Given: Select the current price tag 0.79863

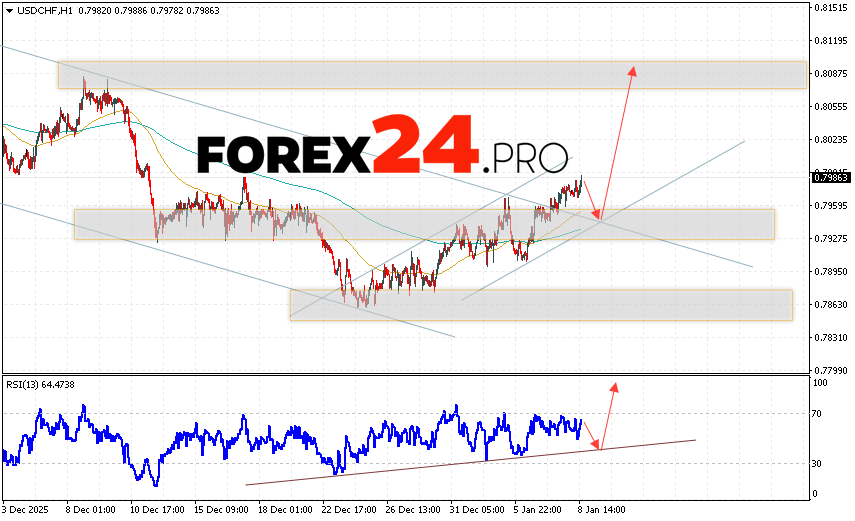Looking at the screenshot, I should click(832, 177).
